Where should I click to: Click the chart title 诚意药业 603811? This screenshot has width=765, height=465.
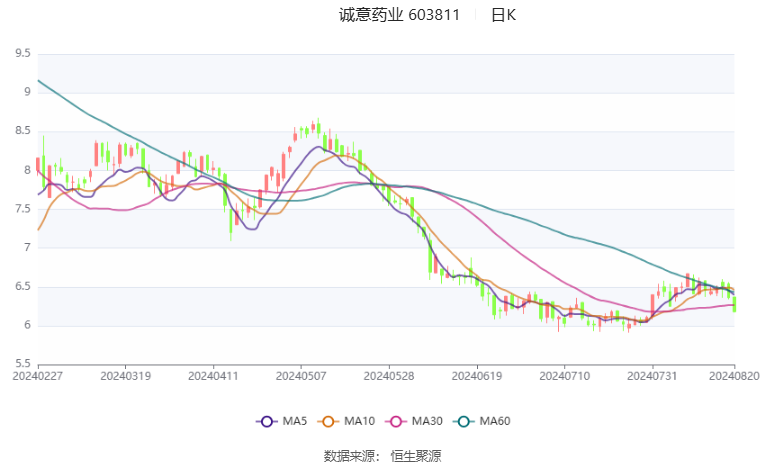click(399, 15)
